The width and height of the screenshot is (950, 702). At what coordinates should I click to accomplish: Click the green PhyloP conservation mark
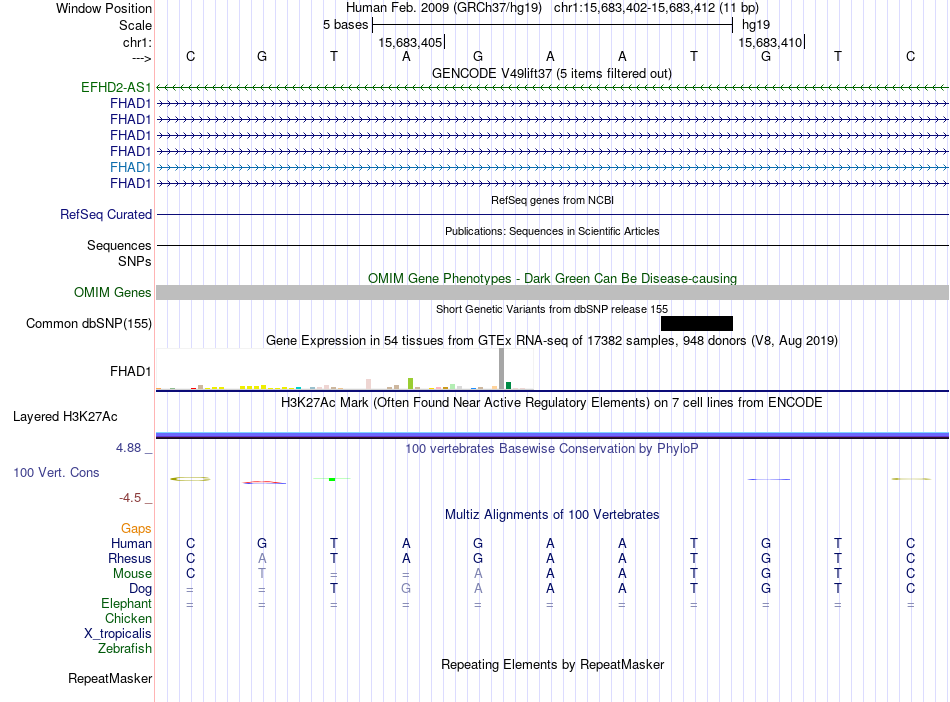pos(332,479)
